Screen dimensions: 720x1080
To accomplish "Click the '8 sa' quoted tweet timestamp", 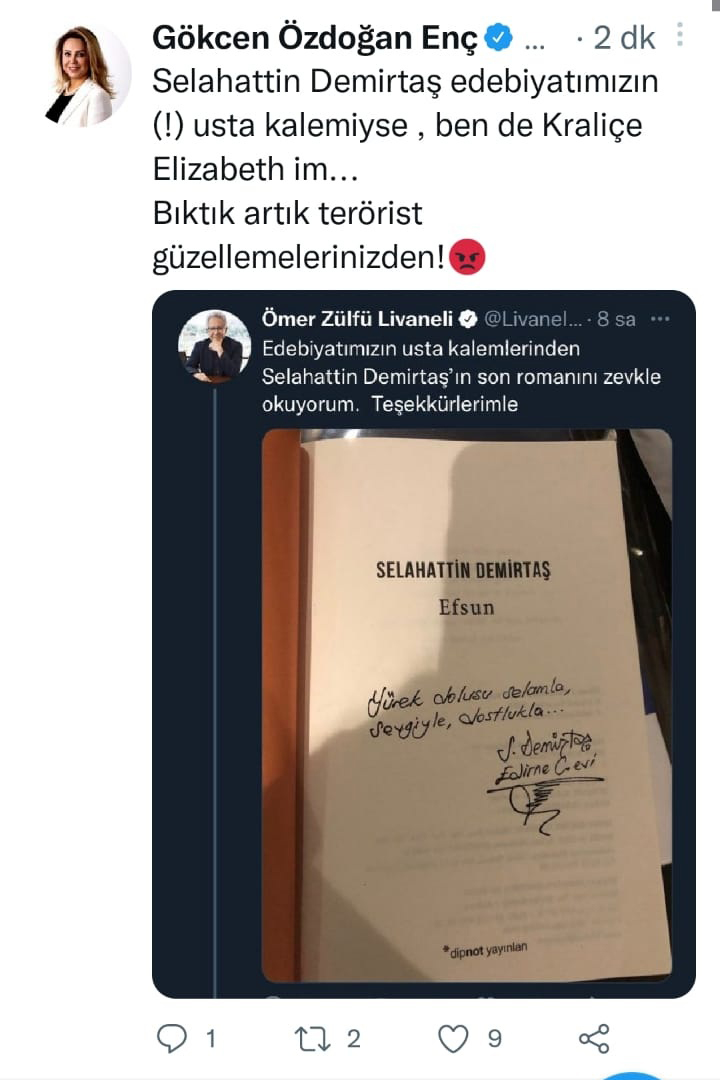I will coord(617,319).
